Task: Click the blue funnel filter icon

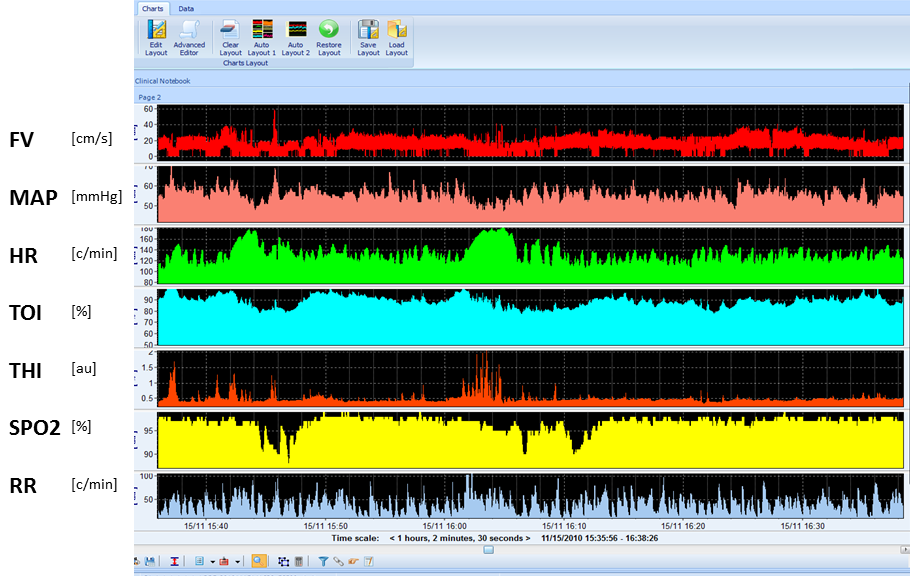Action: pyautogui.click(x=324, y=562)
